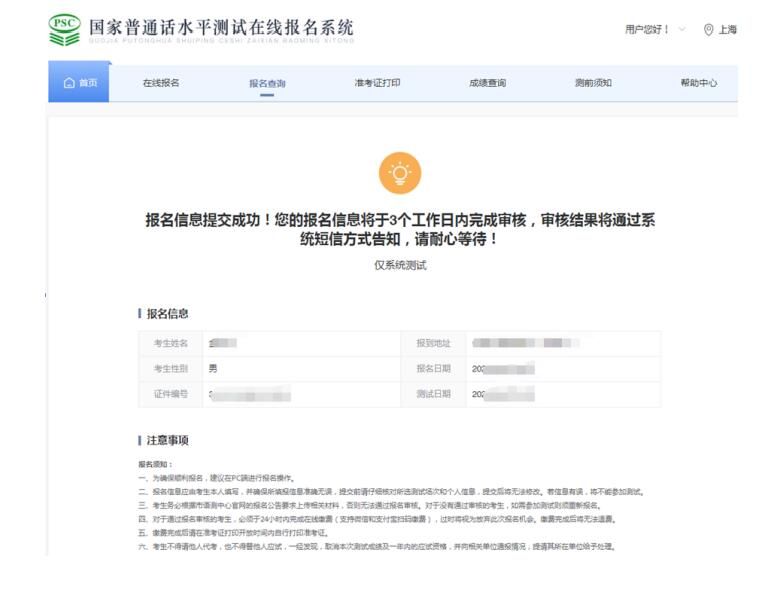This screenshot has height=589, width=770.
Task: Click the 测试日期 label cell
Action: 433,394
